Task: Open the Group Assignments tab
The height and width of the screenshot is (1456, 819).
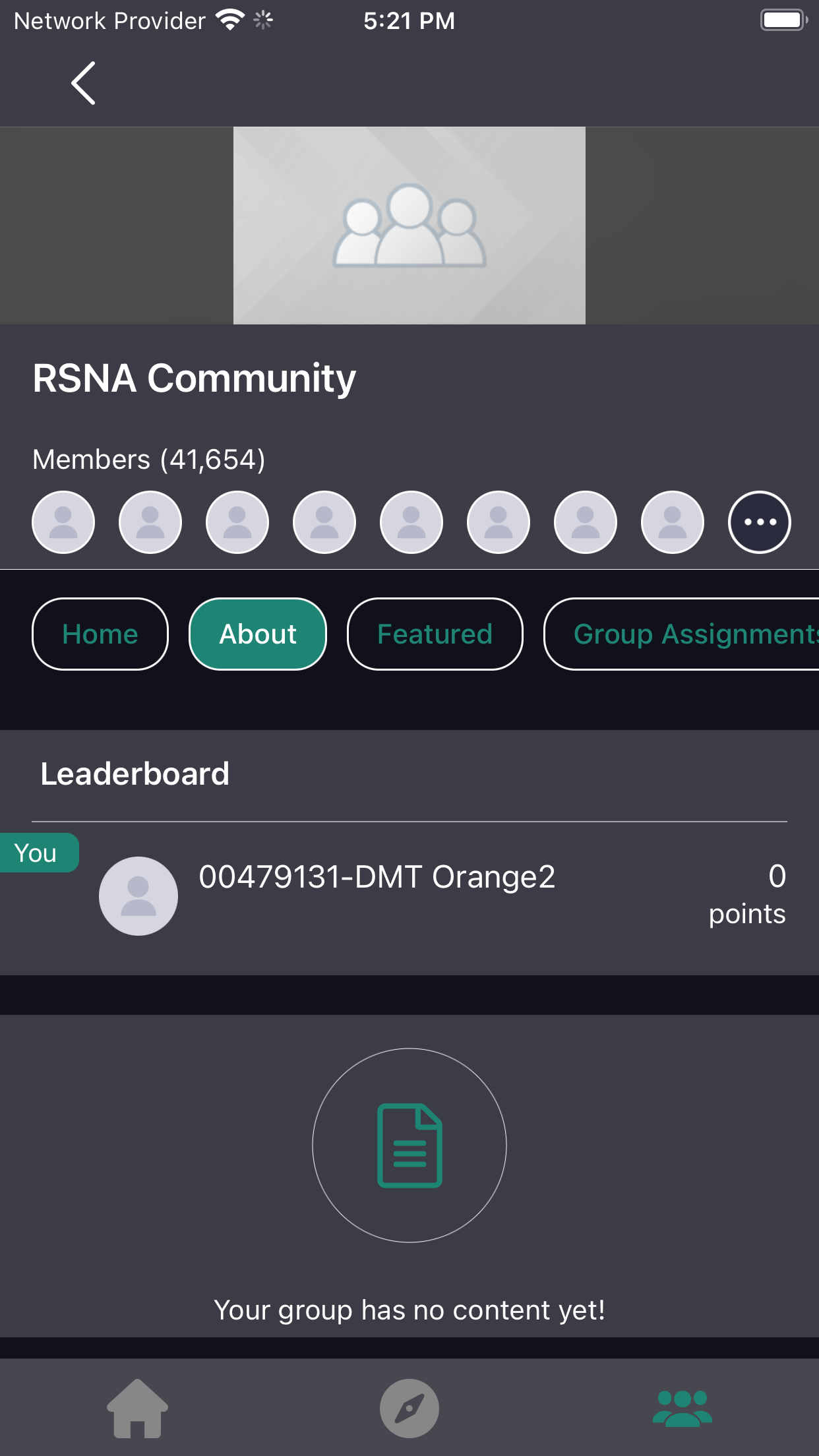Action: [682, 634]
